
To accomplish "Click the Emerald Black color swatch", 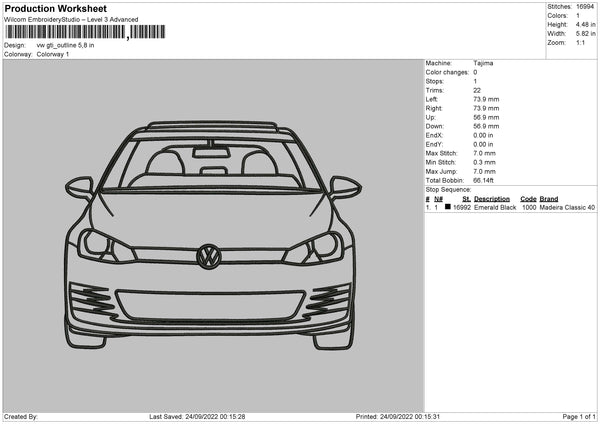I will click(447, 207).
